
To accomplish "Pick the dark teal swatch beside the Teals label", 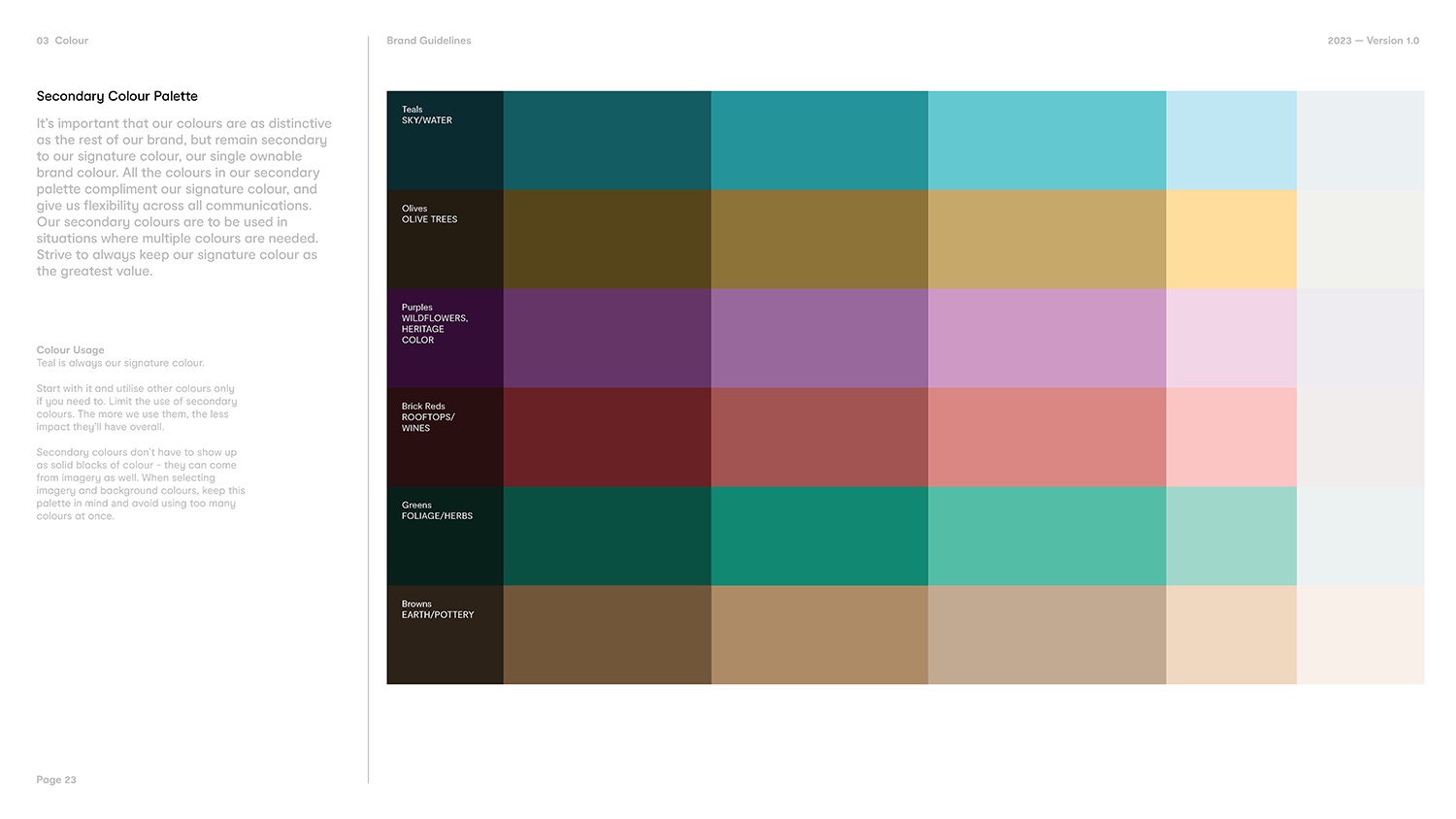I will pyautogui.click(x=608, y=140).
